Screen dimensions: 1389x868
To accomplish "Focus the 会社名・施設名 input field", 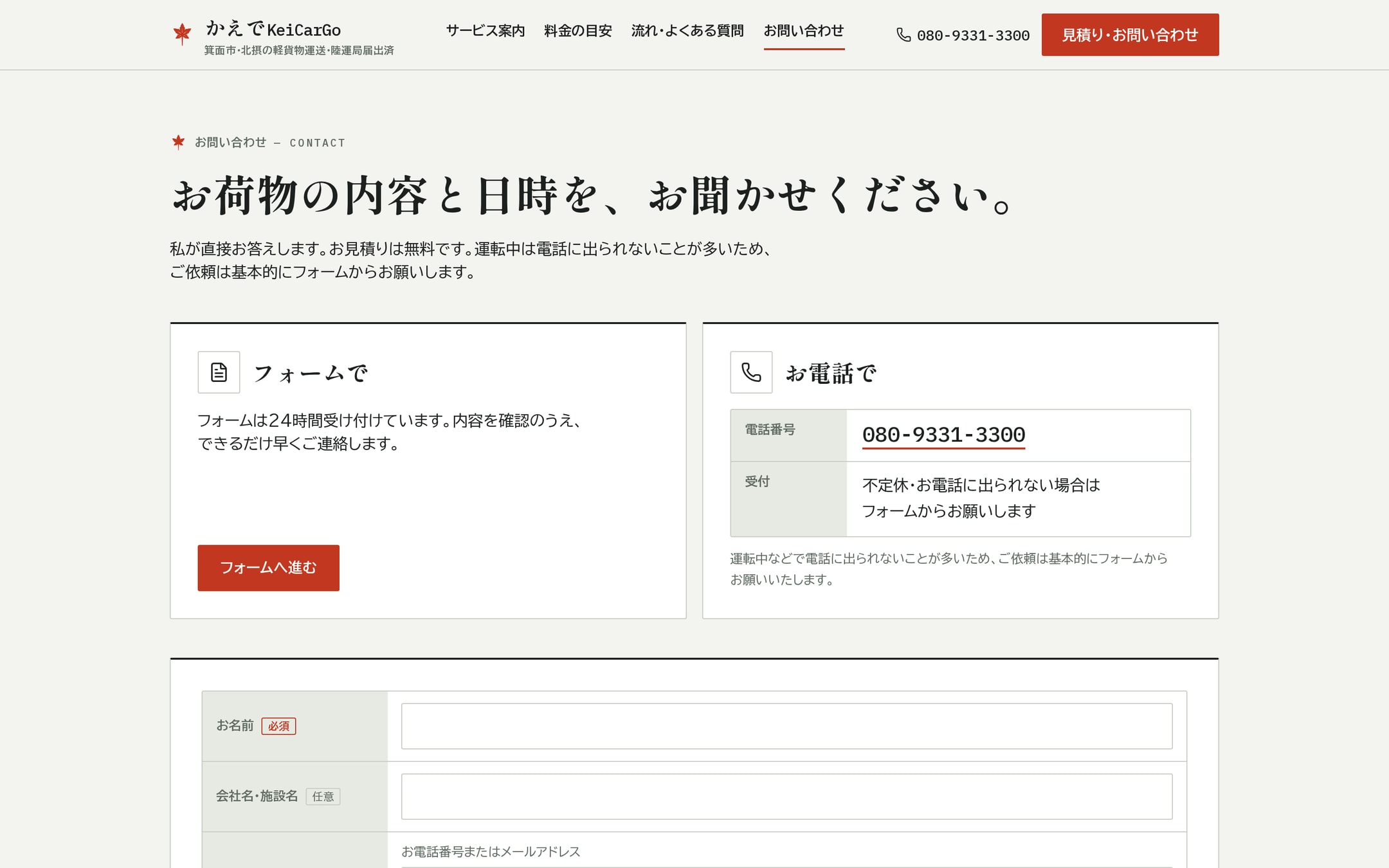I will (x=786, y=797).
